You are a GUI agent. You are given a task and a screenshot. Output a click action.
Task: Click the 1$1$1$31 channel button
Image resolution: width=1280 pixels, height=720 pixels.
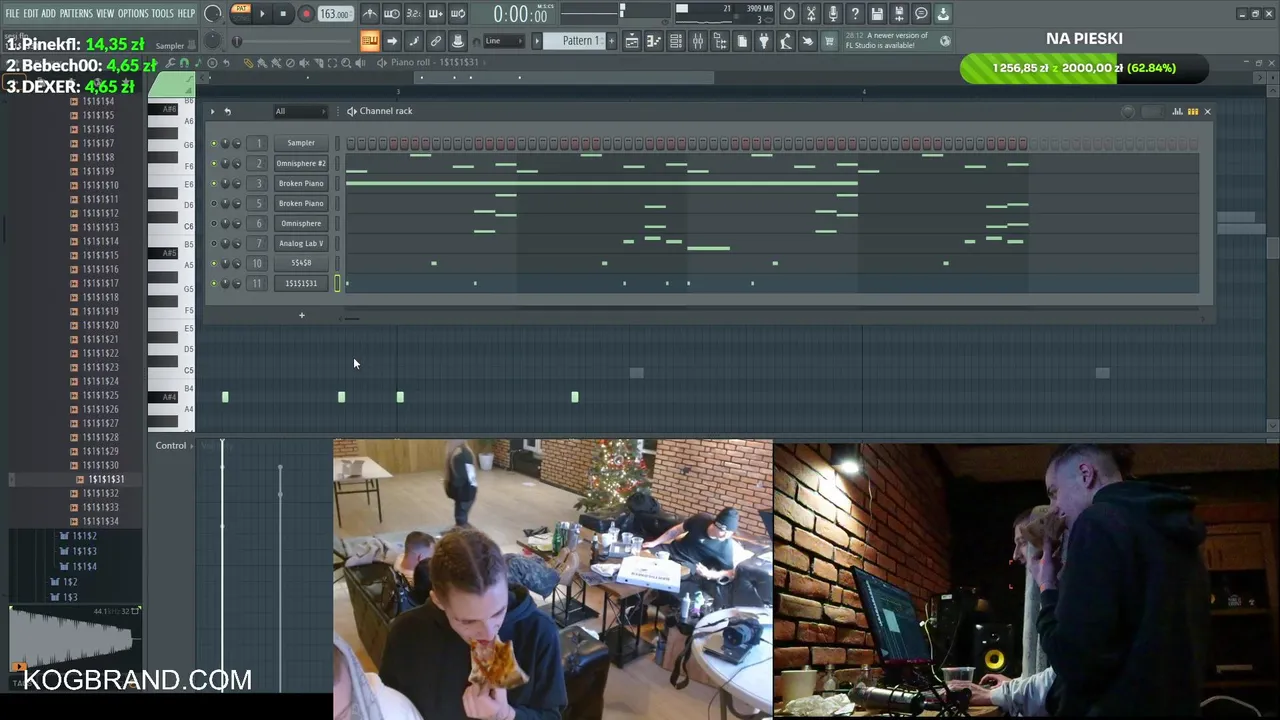(x=301, y=283)
